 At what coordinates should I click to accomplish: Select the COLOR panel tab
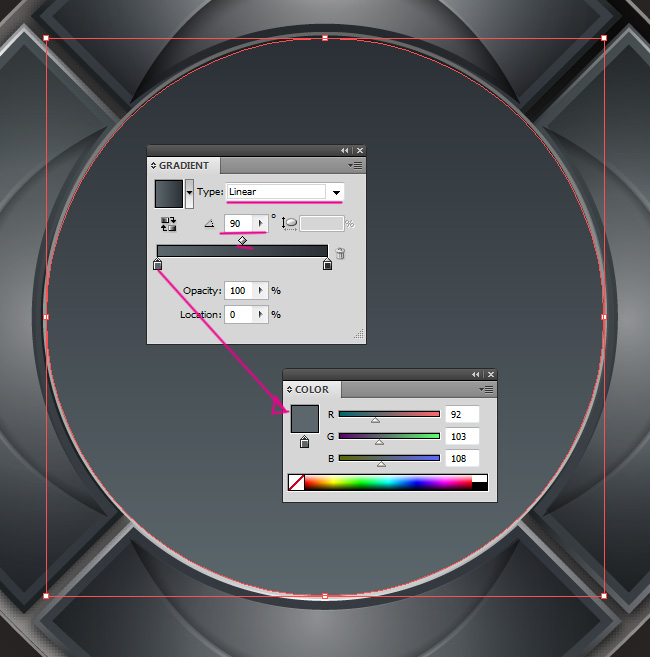coord(312,390)
